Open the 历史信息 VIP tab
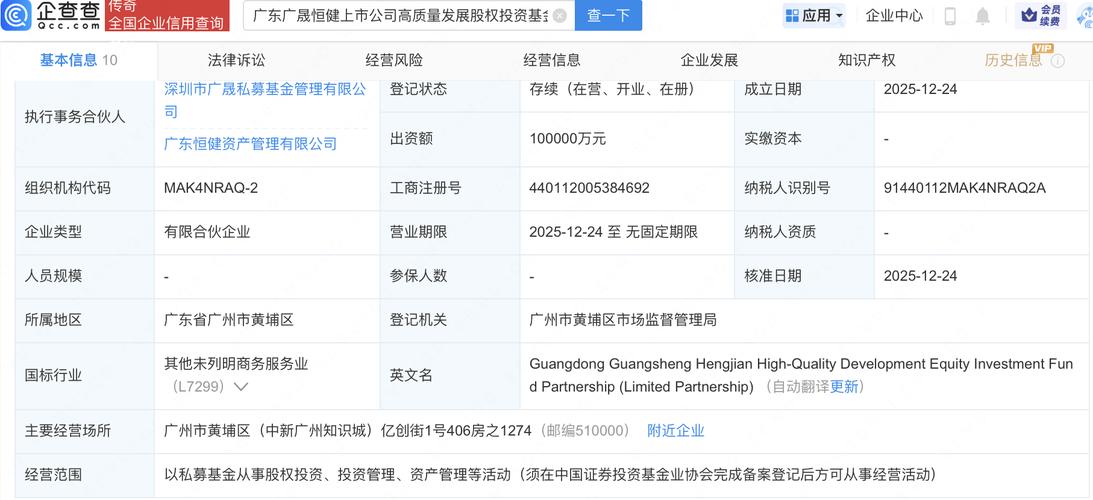 coord(1013,60)
